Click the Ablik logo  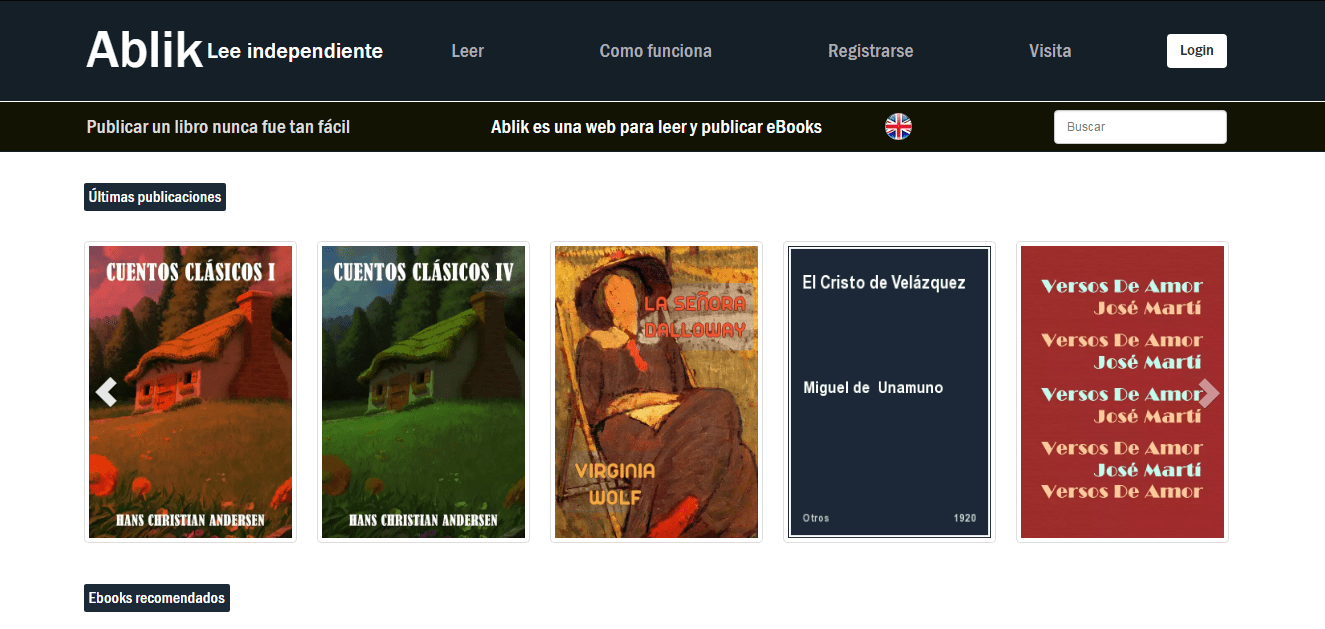coord(144,50)
